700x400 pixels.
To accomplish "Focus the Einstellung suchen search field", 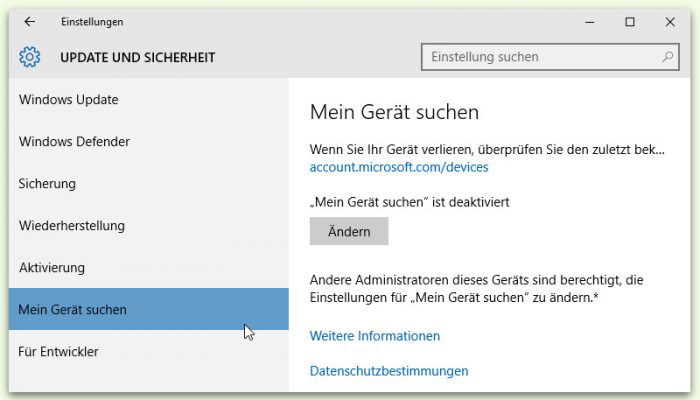I will 550,57.
